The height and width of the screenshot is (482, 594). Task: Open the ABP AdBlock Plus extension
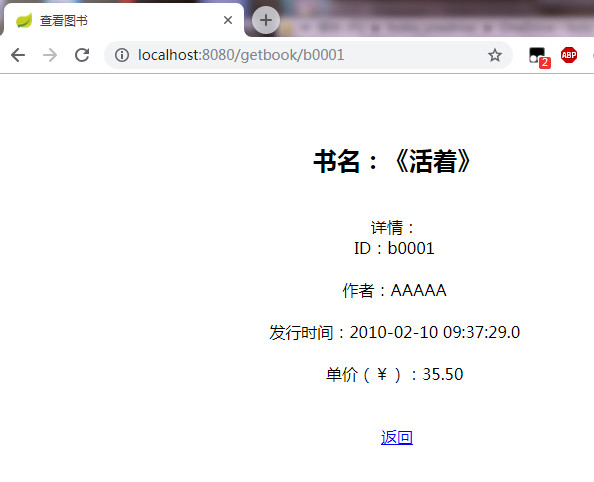coord(569,55)
